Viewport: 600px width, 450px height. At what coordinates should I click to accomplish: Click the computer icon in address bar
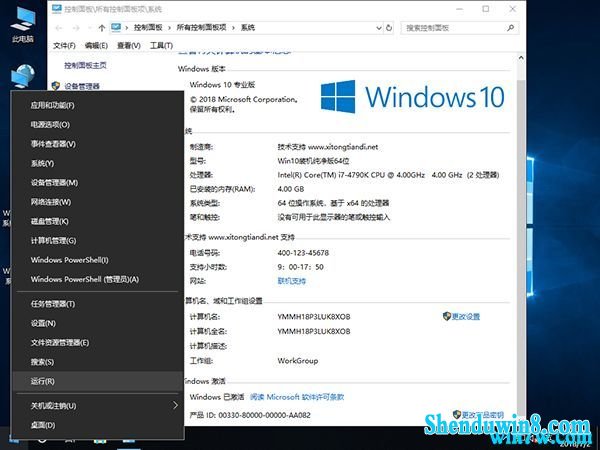point(116,27)
